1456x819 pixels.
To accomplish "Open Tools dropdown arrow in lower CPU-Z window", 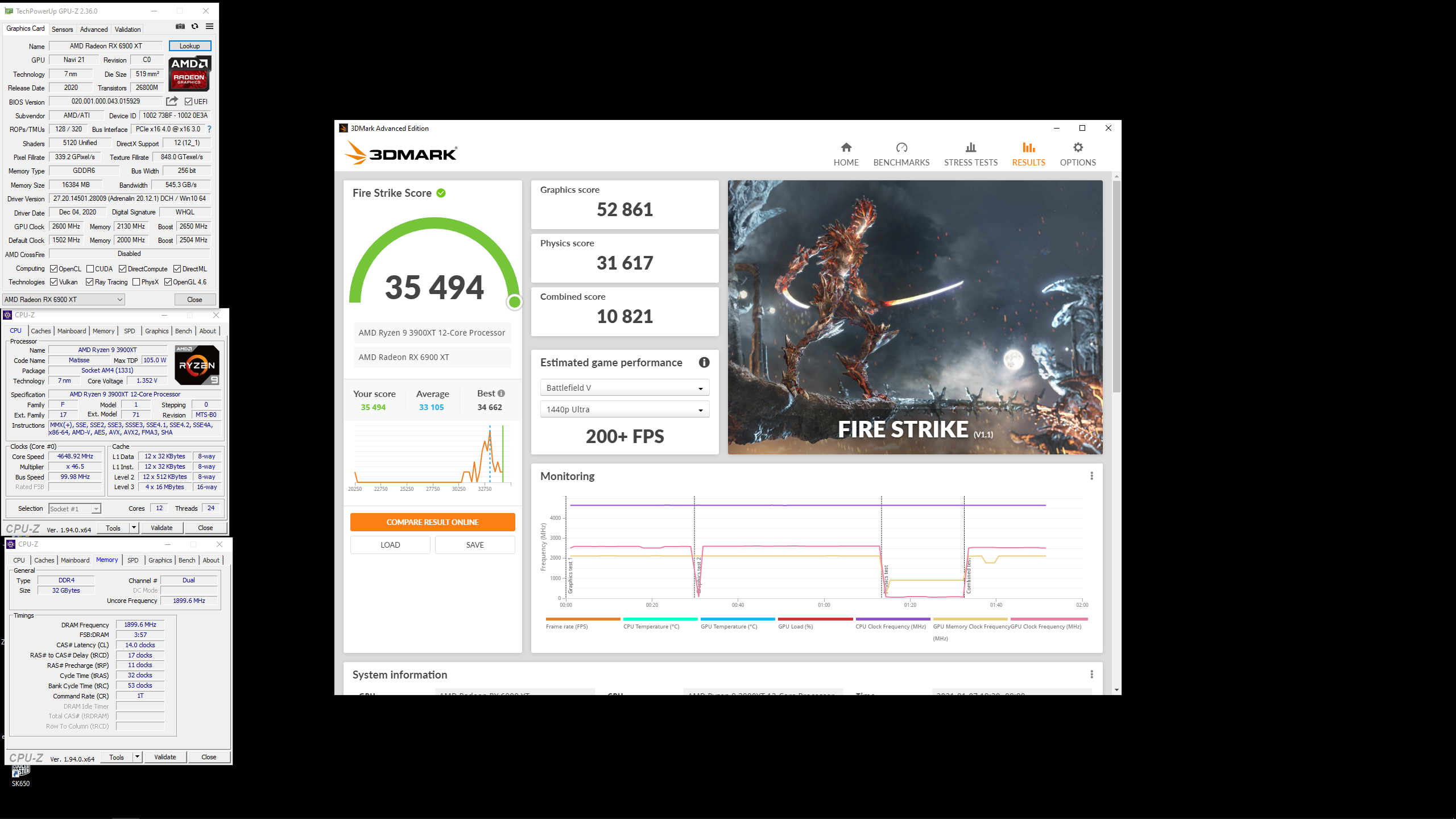I will pos(137,757).
